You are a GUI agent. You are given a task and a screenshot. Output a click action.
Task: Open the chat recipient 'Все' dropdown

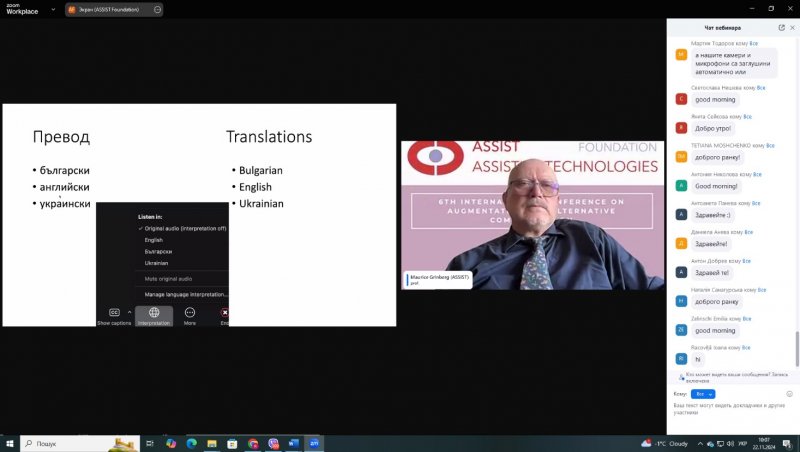[x=704, y=394]
